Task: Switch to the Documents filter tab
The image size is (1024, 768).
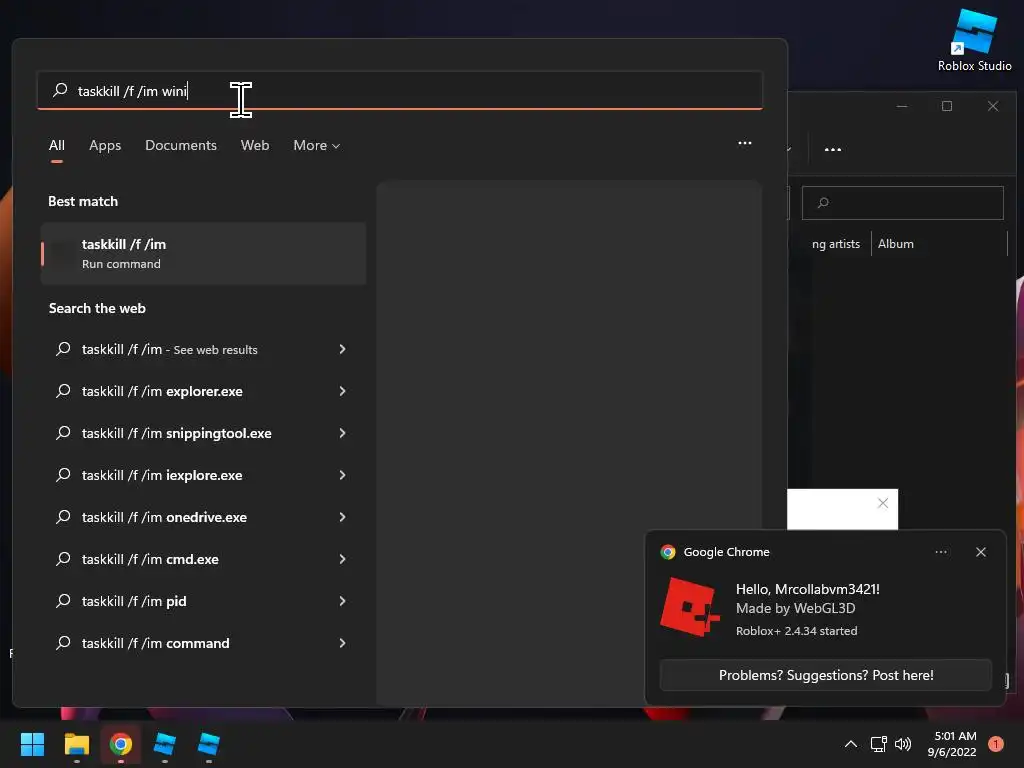Action: (181, 146)
